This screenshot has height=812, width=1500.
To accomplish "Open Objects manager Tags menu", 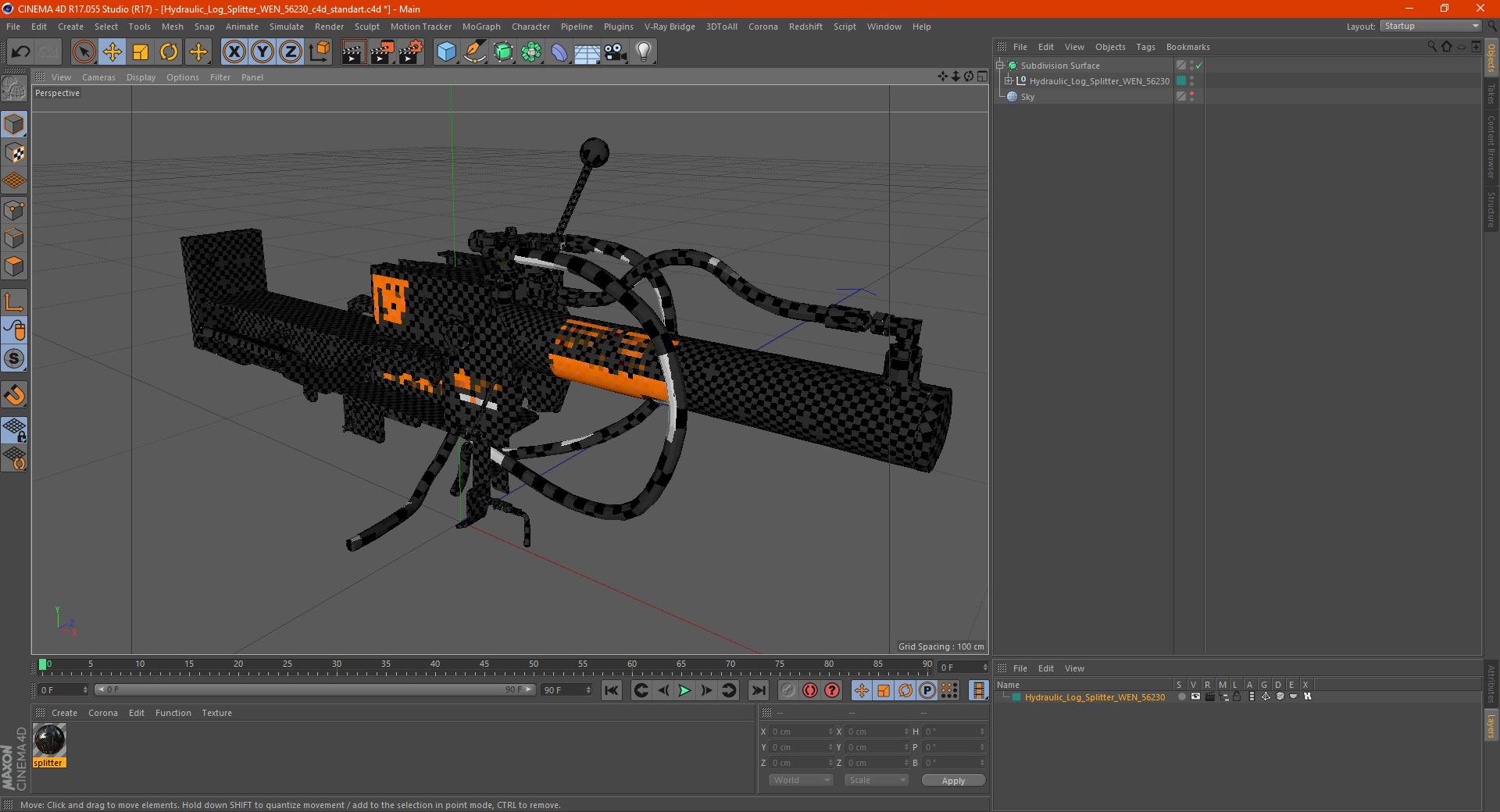I will pyautogui.click(x=1145, y=47).
